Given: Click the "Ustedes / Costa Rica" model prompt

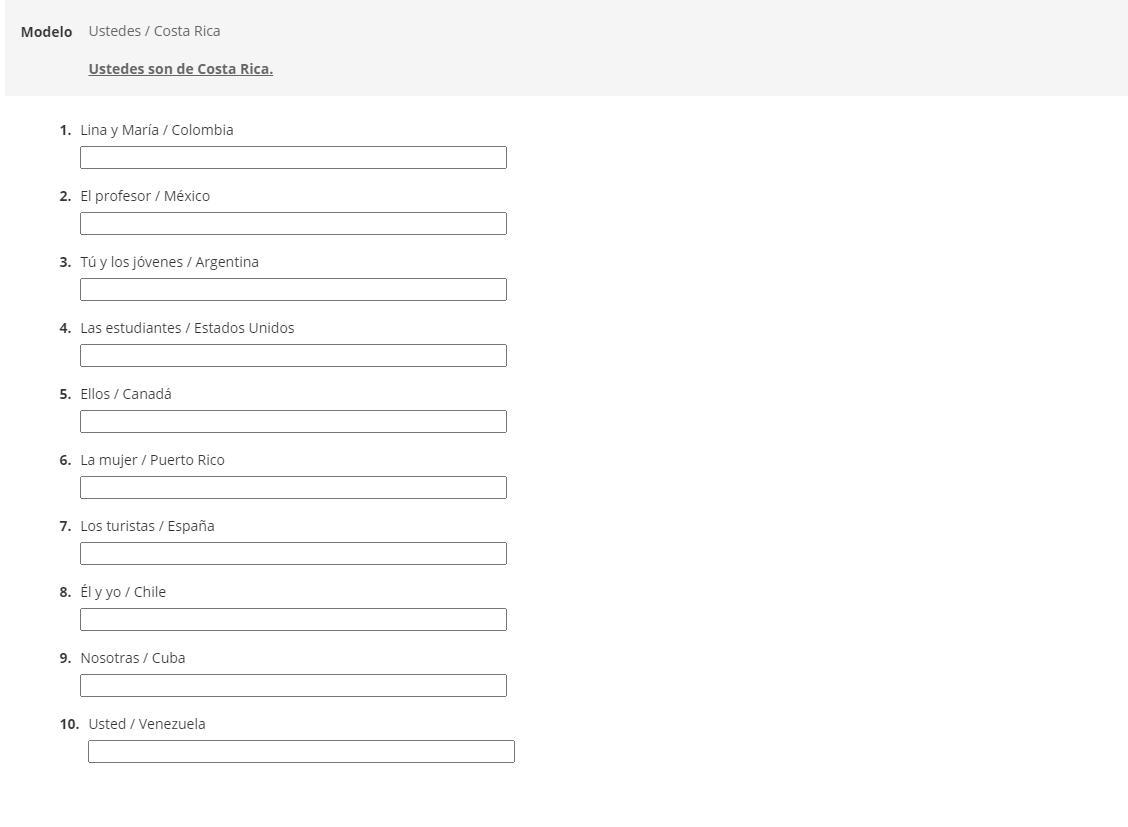Looking at the screenshot, I should point(154,31).
